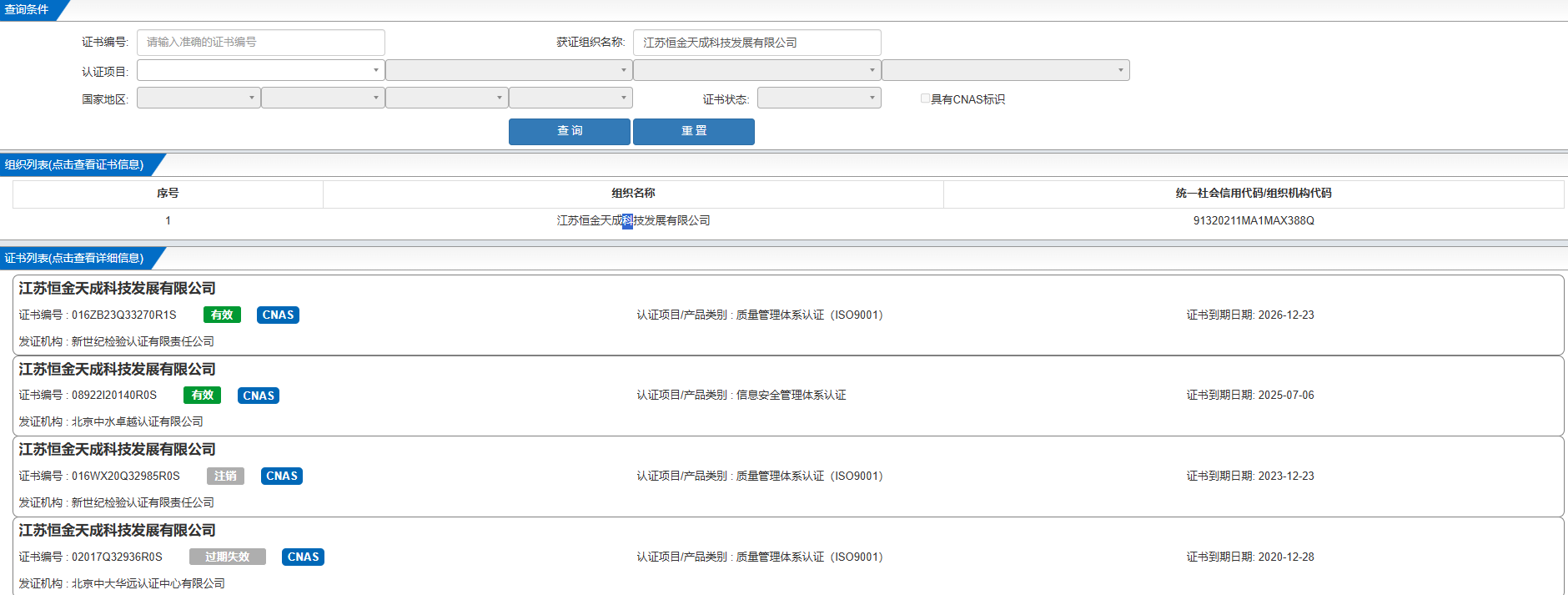Open the second 国家地区 dropdown
The image size is (1568, 595).
pos(323,98)
